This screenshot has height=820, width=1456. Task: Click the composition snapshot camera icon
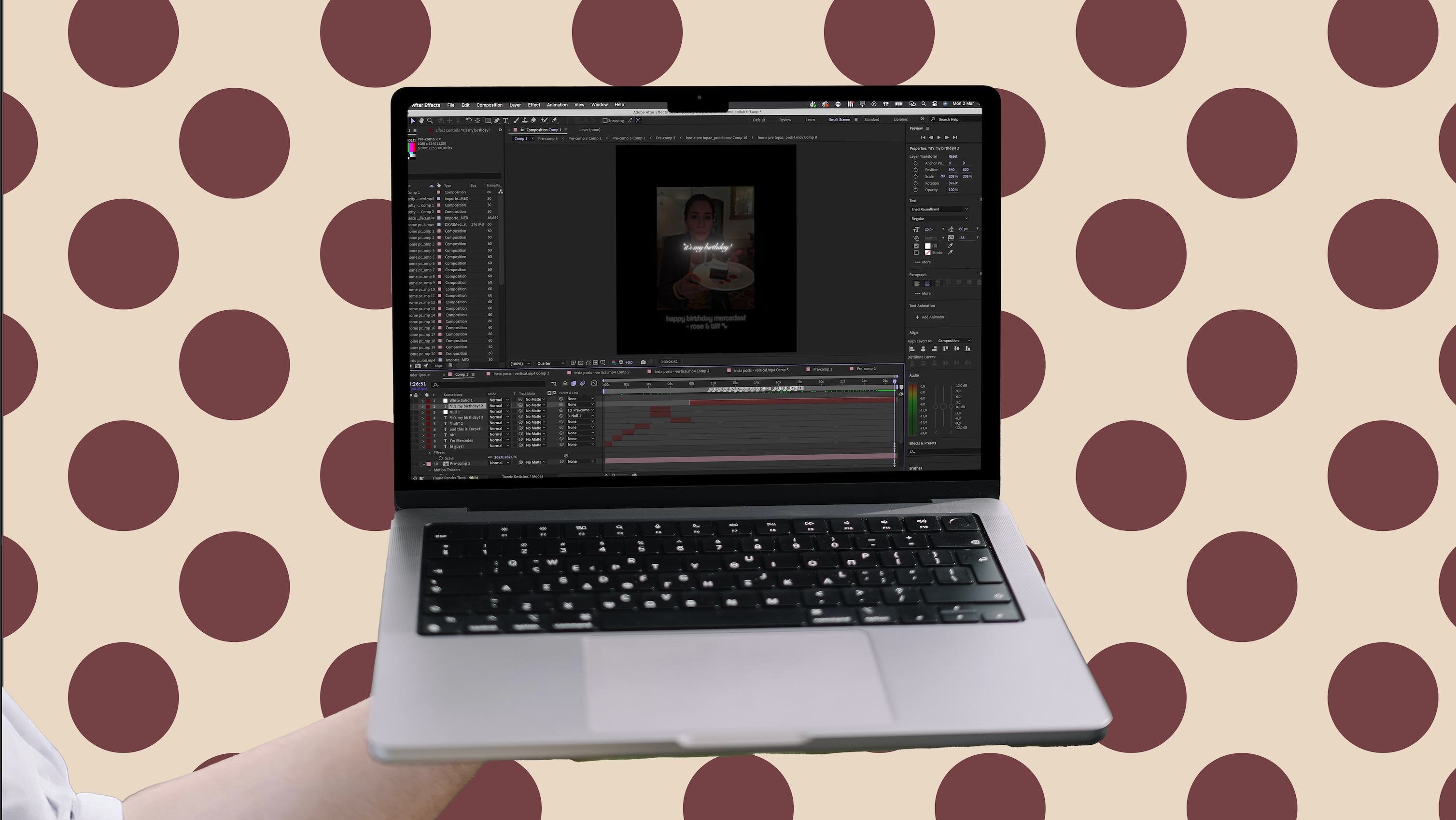point(643,362)
